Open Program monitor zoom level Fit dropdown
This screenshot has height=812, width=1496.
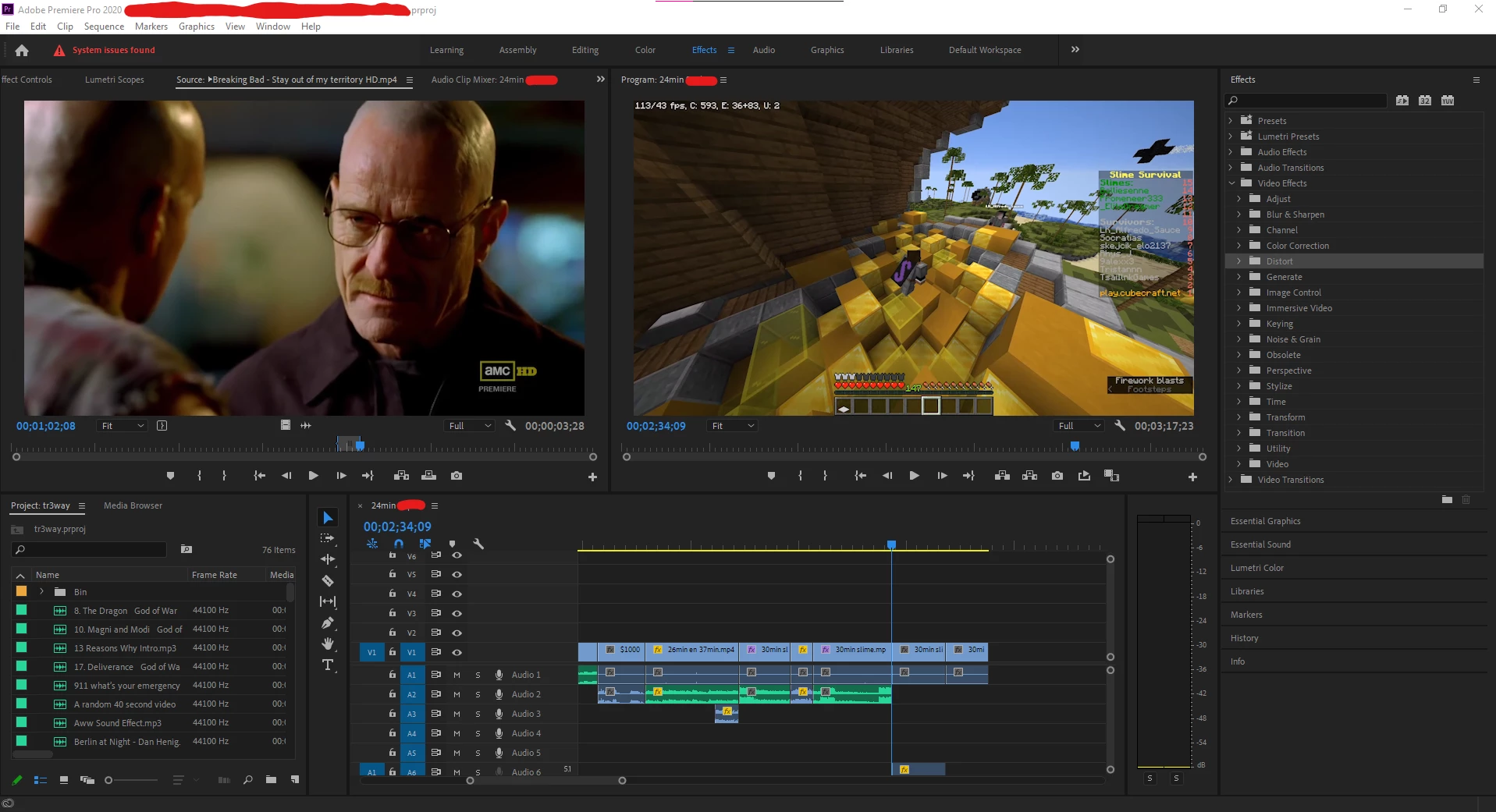tap(734, 426)
